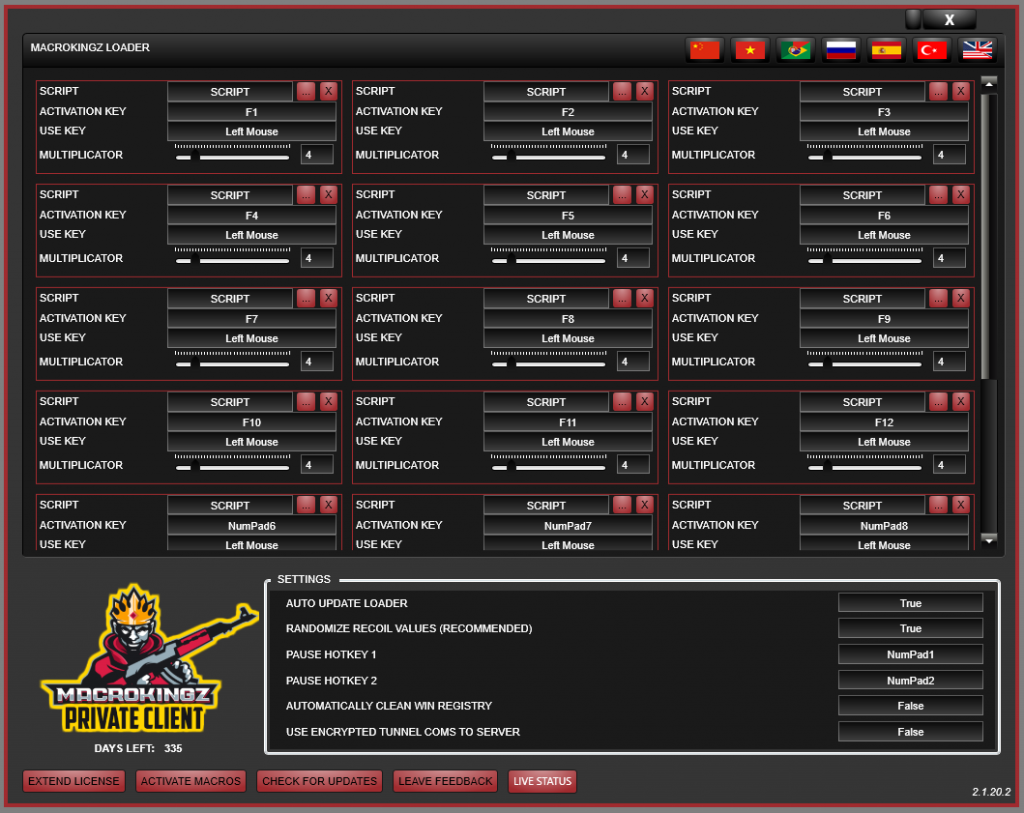
Task: Open Pause Hotkey 1 NumPad1 selector
Action: click(x=910, y=654)
